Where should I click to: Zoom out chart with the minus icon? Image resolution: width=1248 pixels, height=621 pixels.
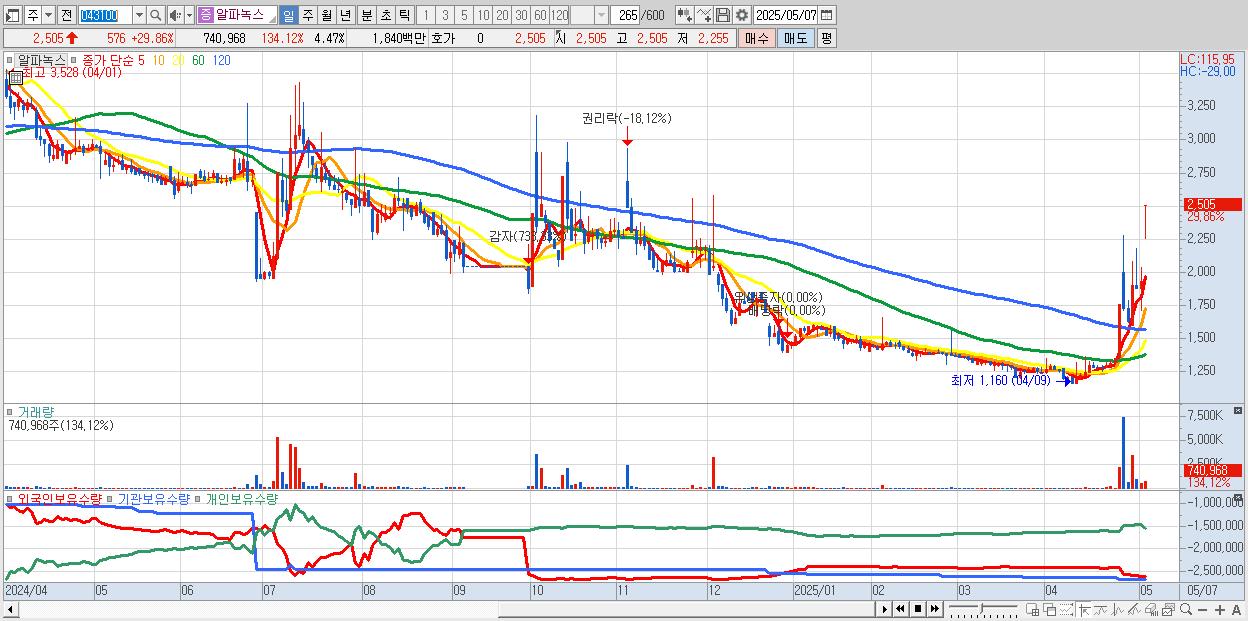click(1202, 609)
